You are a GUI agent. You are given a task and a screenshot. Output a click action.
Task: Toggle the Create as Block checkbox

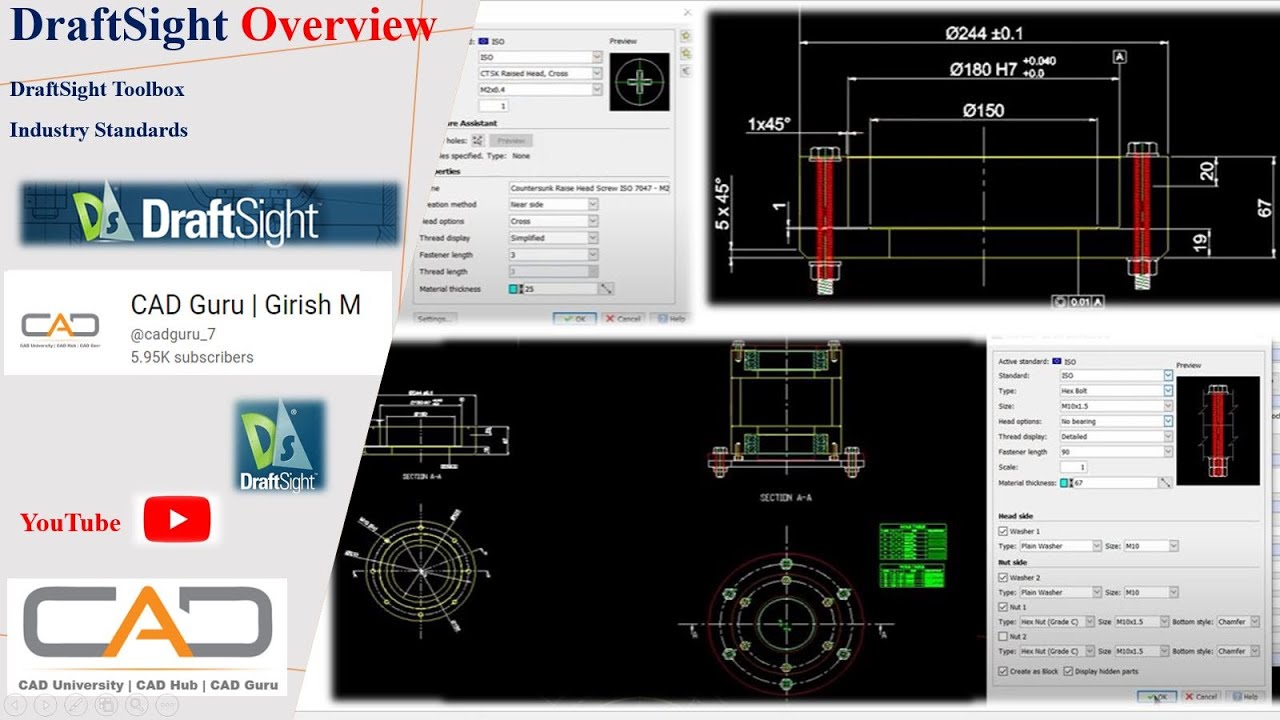pyautogui.click(x=1003, y=671)
